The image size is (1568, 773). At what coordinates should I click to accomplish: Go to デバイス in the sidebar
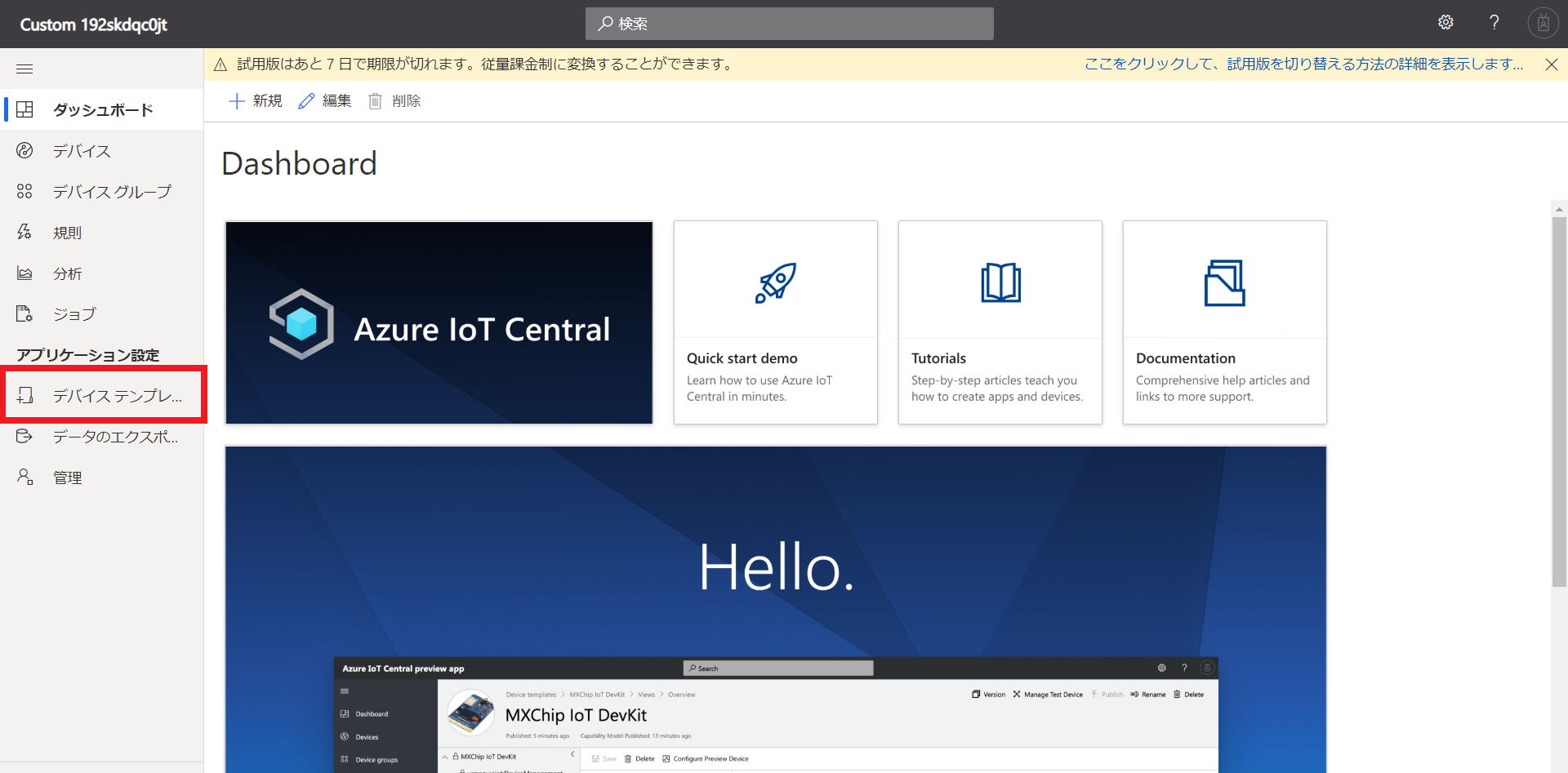click(102, 150)
